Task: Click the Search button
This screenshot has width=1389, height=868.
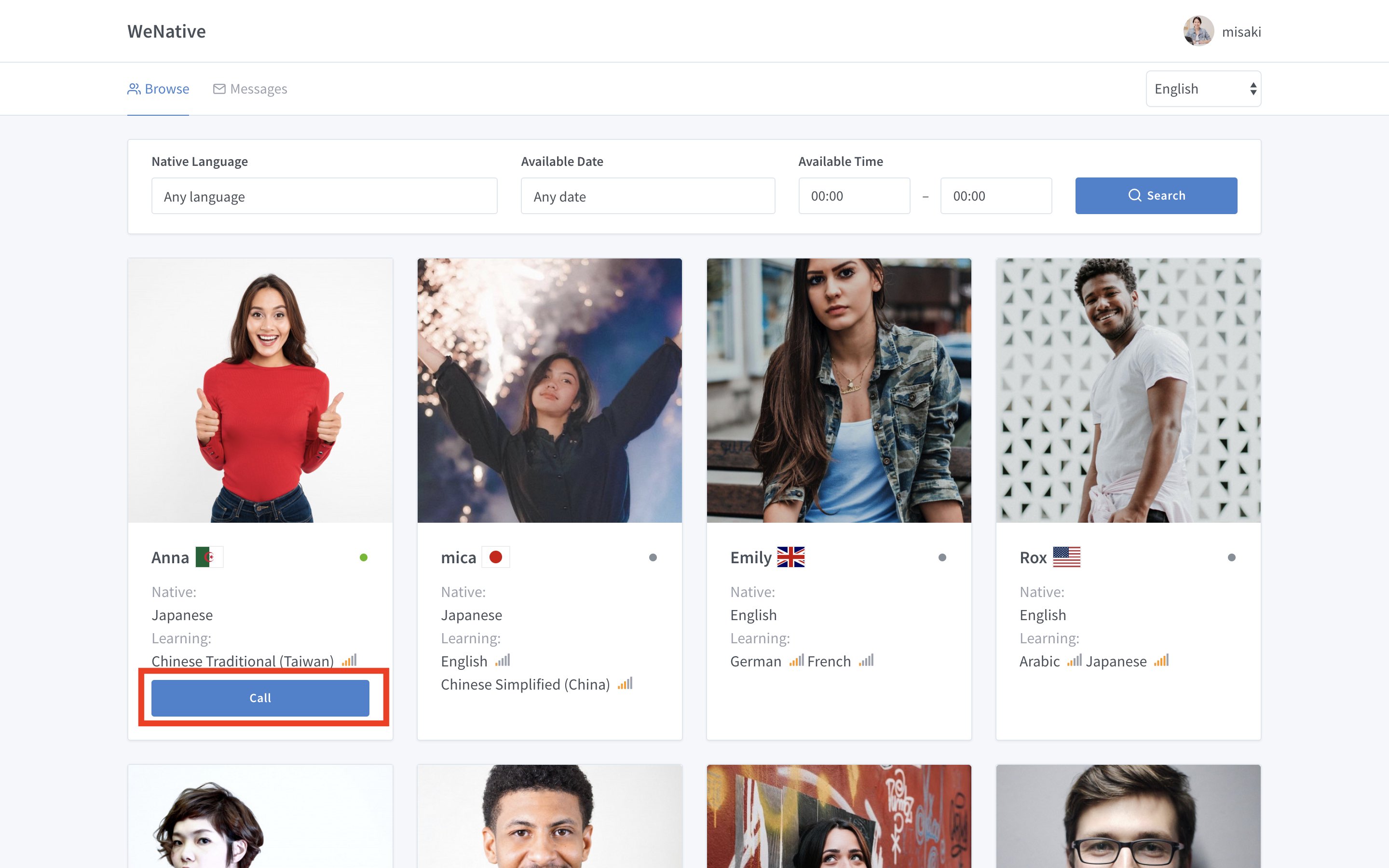Action: coord(1156,196)
